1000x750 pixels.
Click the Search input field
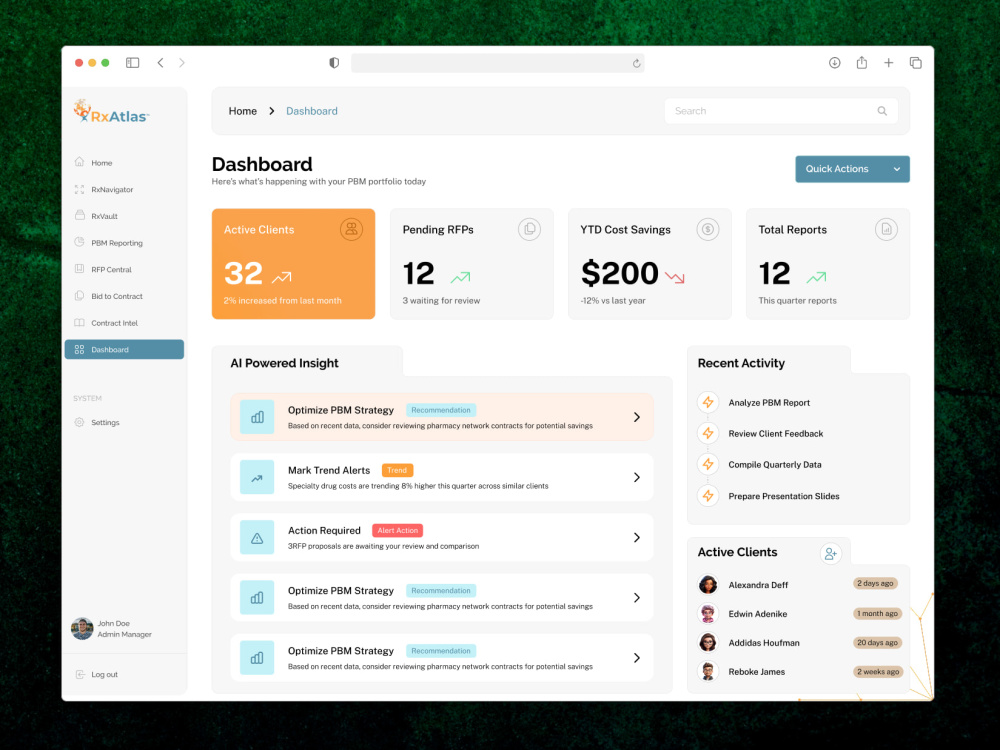(x=781, y=111)
